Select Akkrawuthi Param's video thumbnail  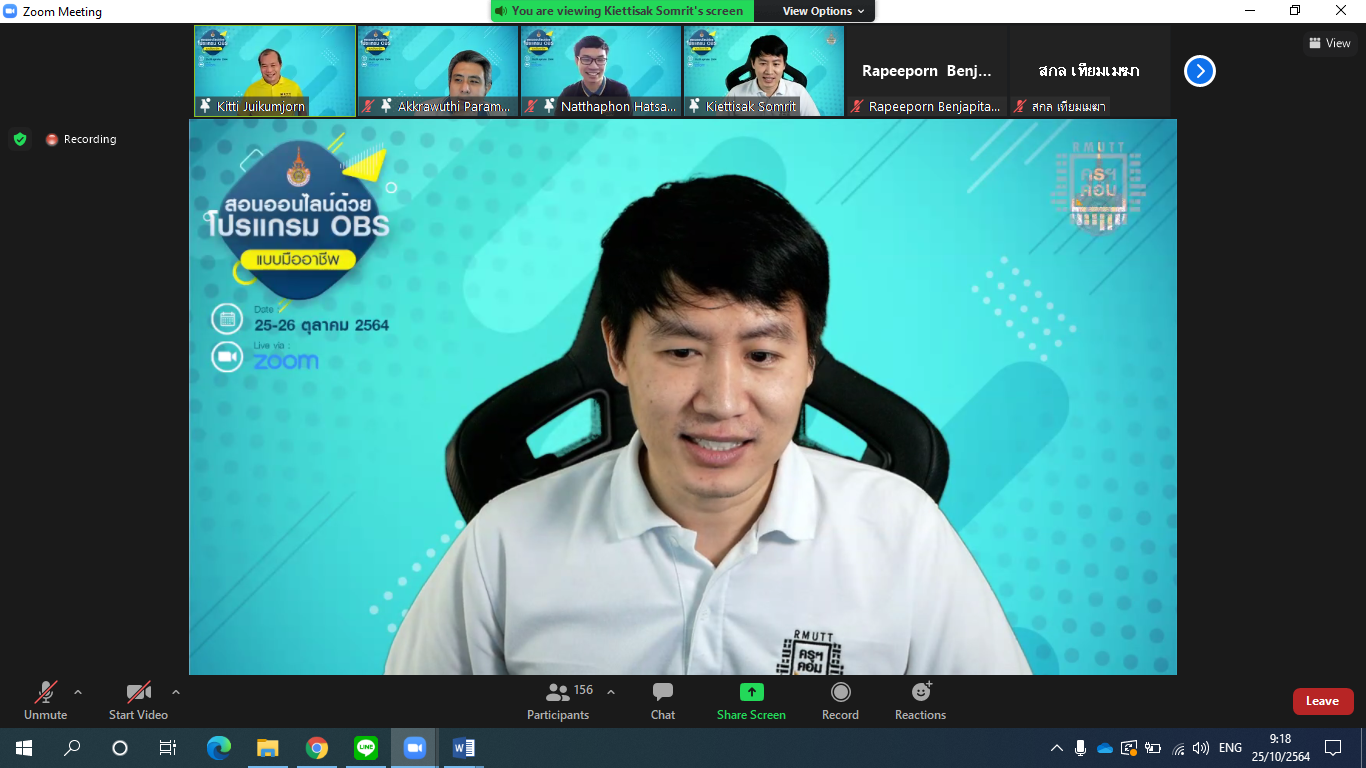click(x=438, y=71)
